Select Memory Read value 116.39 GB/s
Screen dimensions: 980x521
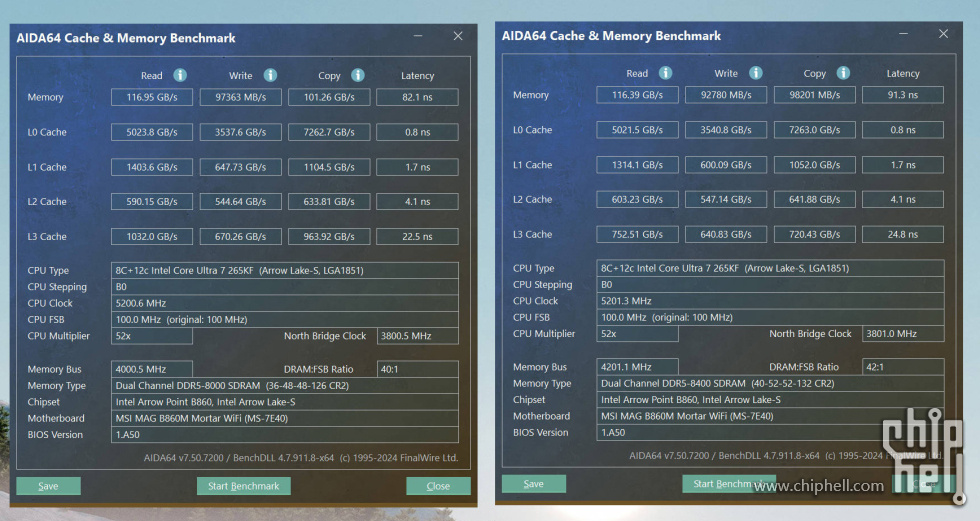638,95
